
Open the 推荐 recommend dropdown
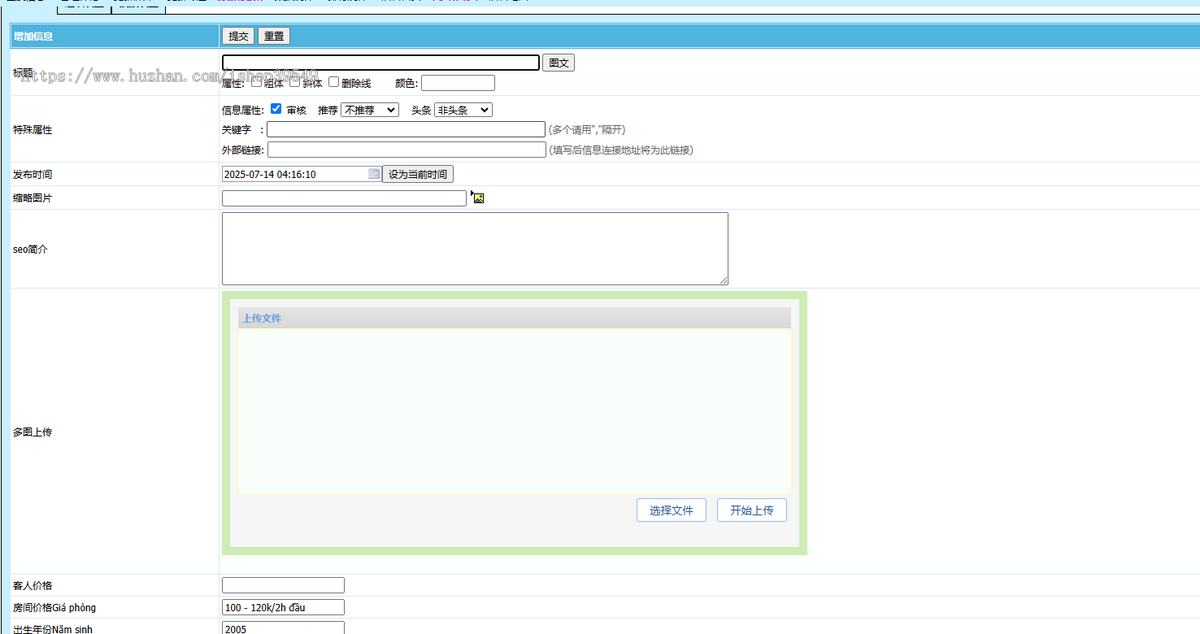point(370,110)
